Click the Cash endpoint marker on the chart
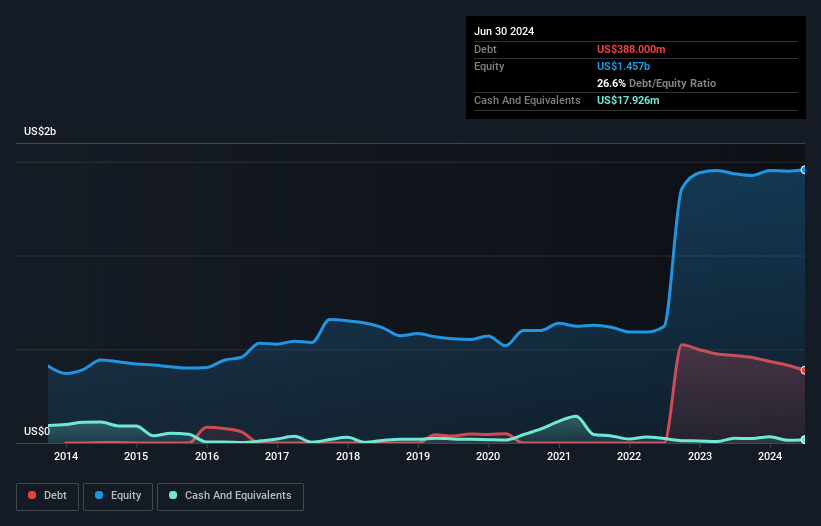 click(x=804, y=440)
